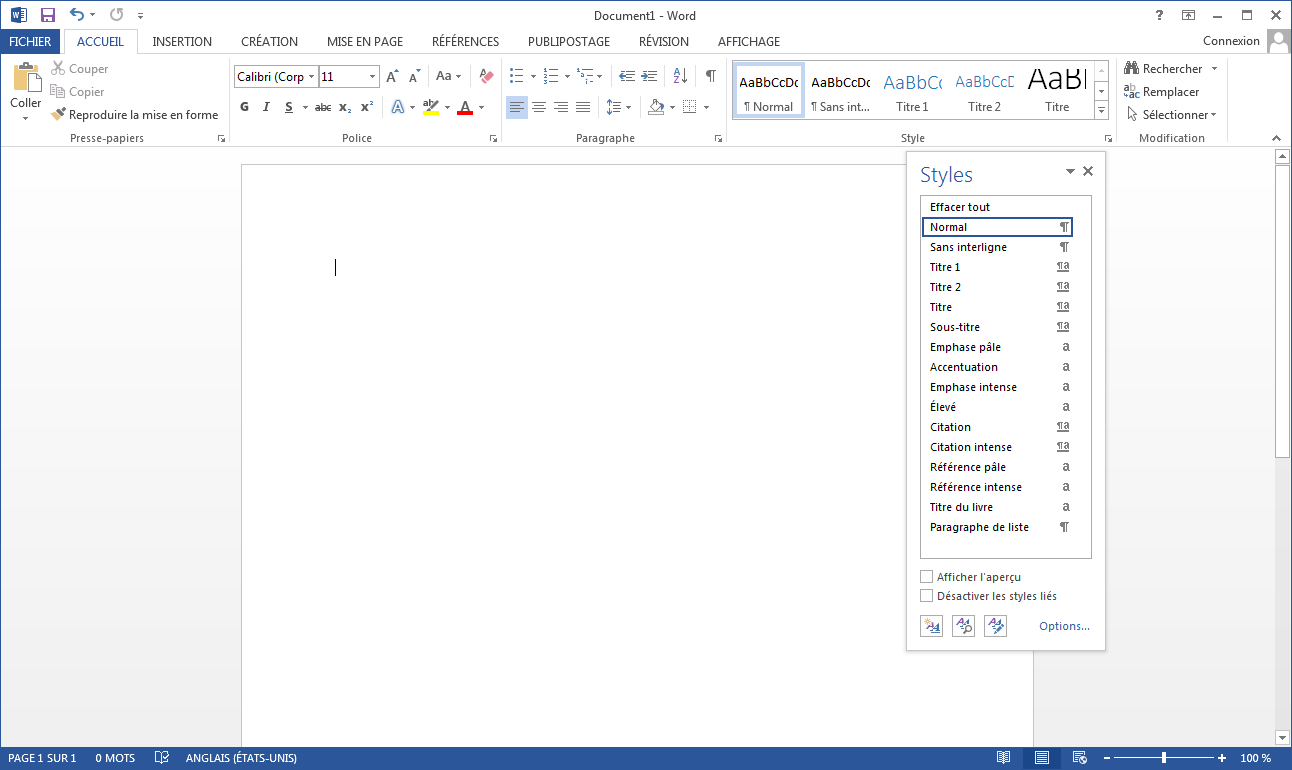
Task: Open the line spacing dropdown
Action: coord(619,107)
